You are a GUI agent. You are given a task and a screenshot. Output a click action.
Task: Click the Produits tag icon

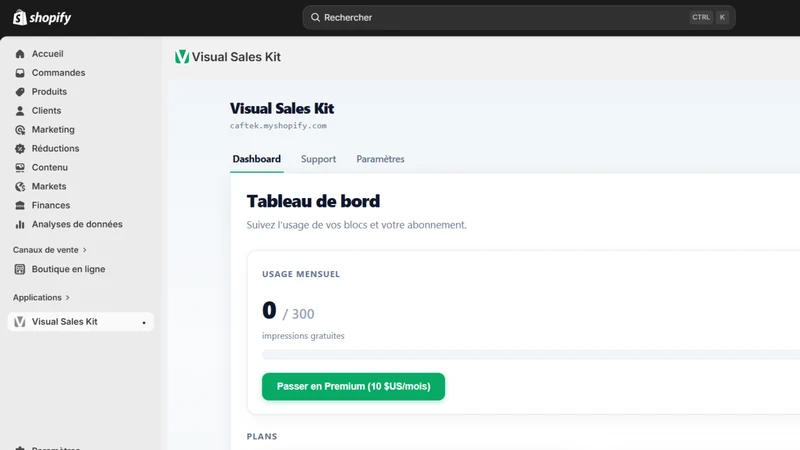point(20,92)
